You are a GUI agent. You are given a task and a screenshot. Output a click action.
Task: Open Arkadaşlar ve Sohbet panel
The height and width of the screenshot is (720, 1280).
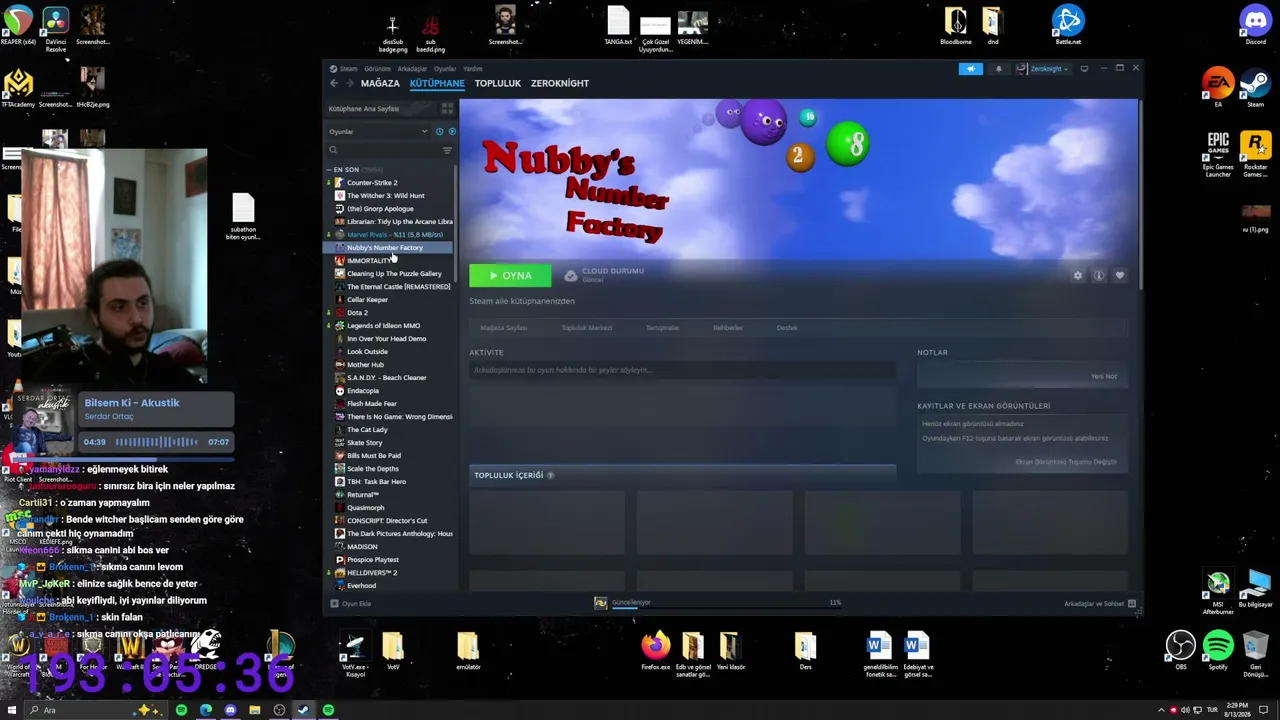1100,604
